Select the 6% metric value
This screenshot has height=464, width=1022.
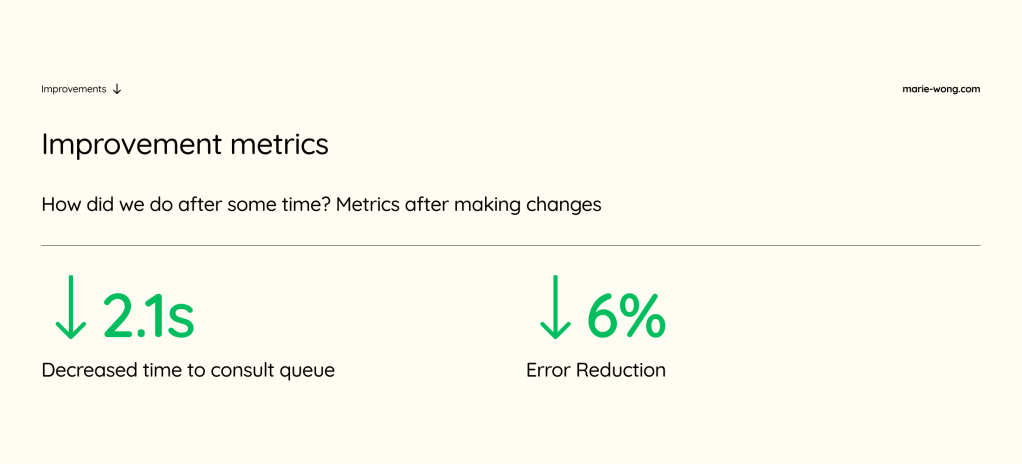coord(625,316)
